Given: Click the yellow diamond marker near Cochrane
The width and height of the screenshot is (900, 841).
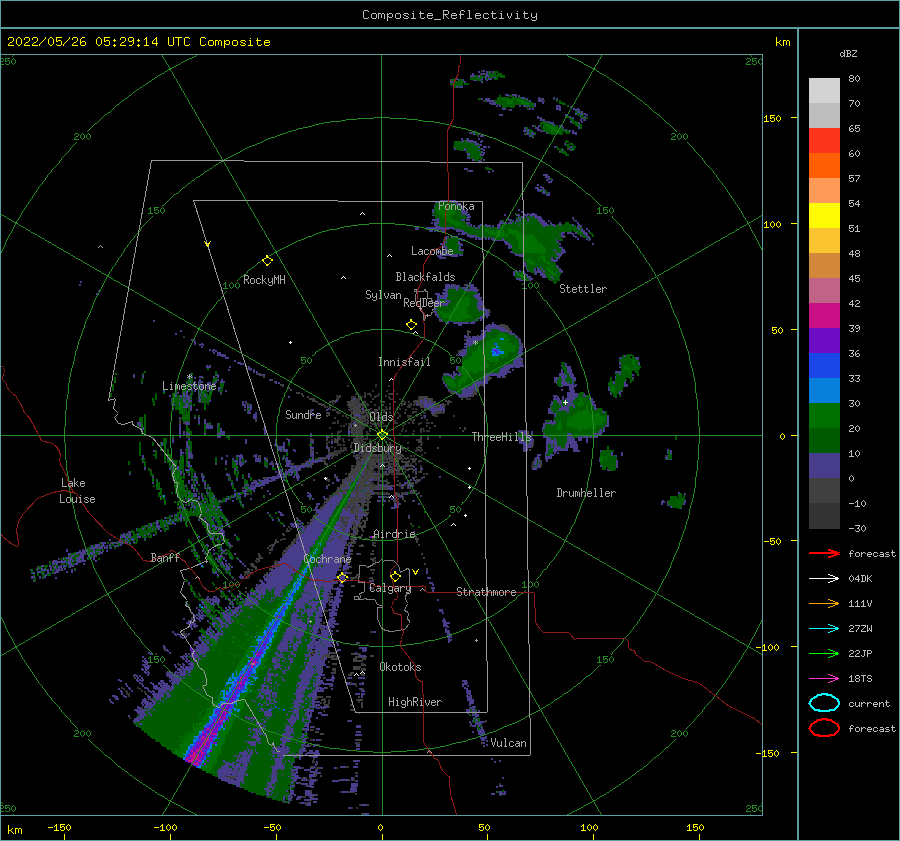Looking at the screenshot, I should (342, 577).
